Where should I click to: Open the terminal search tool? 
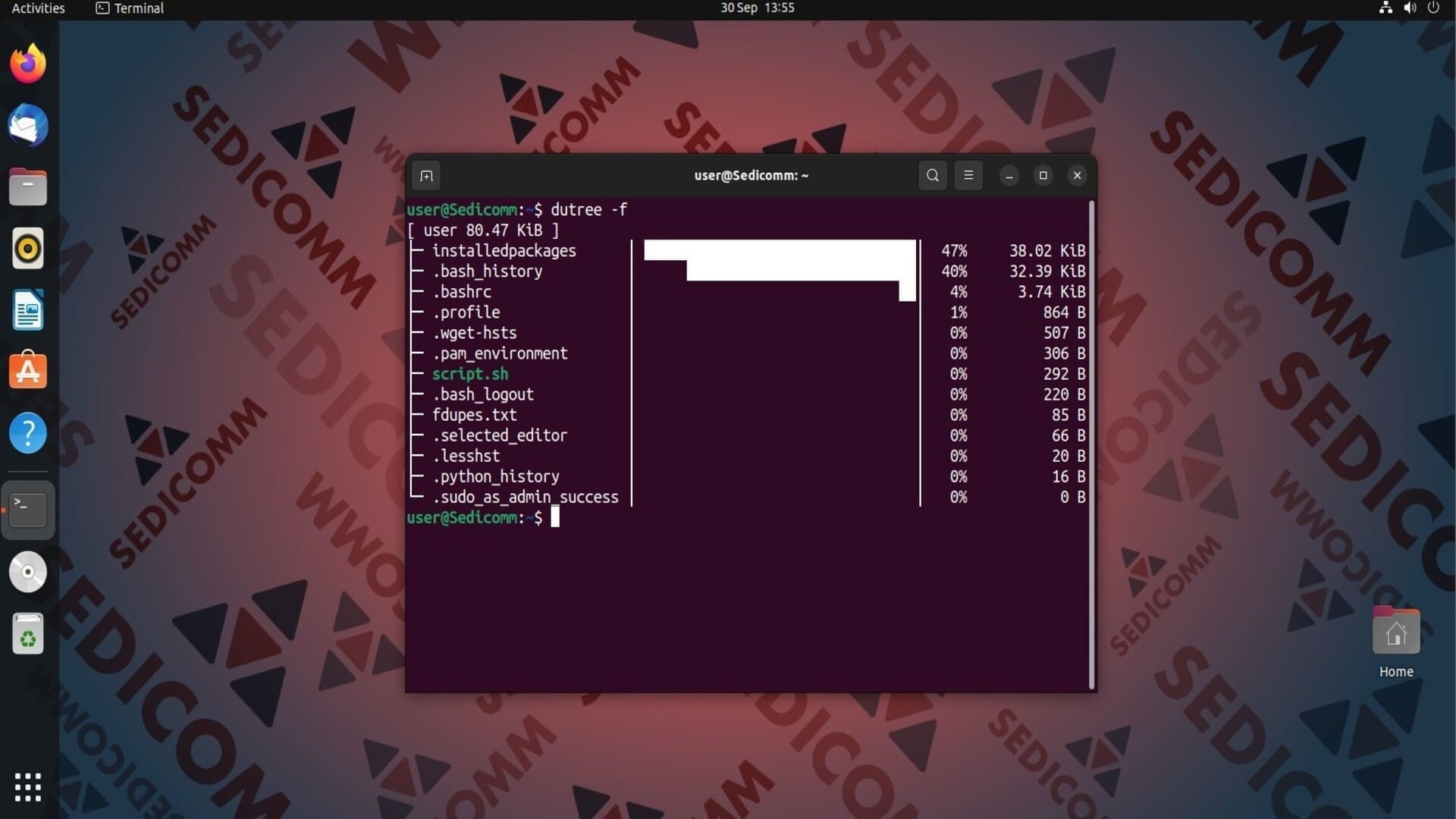click(x=932, y=175)
